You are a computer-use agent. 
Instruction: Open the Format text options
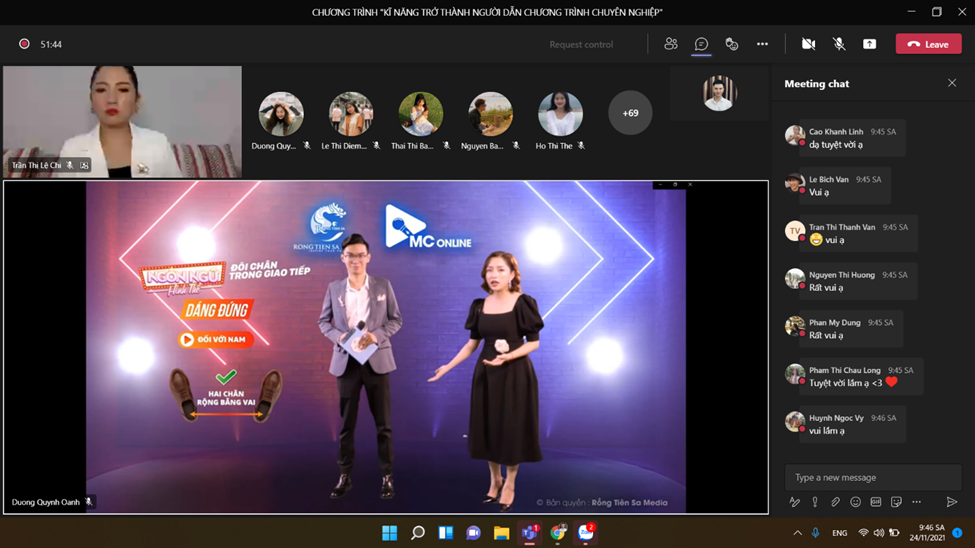(795, 502)
